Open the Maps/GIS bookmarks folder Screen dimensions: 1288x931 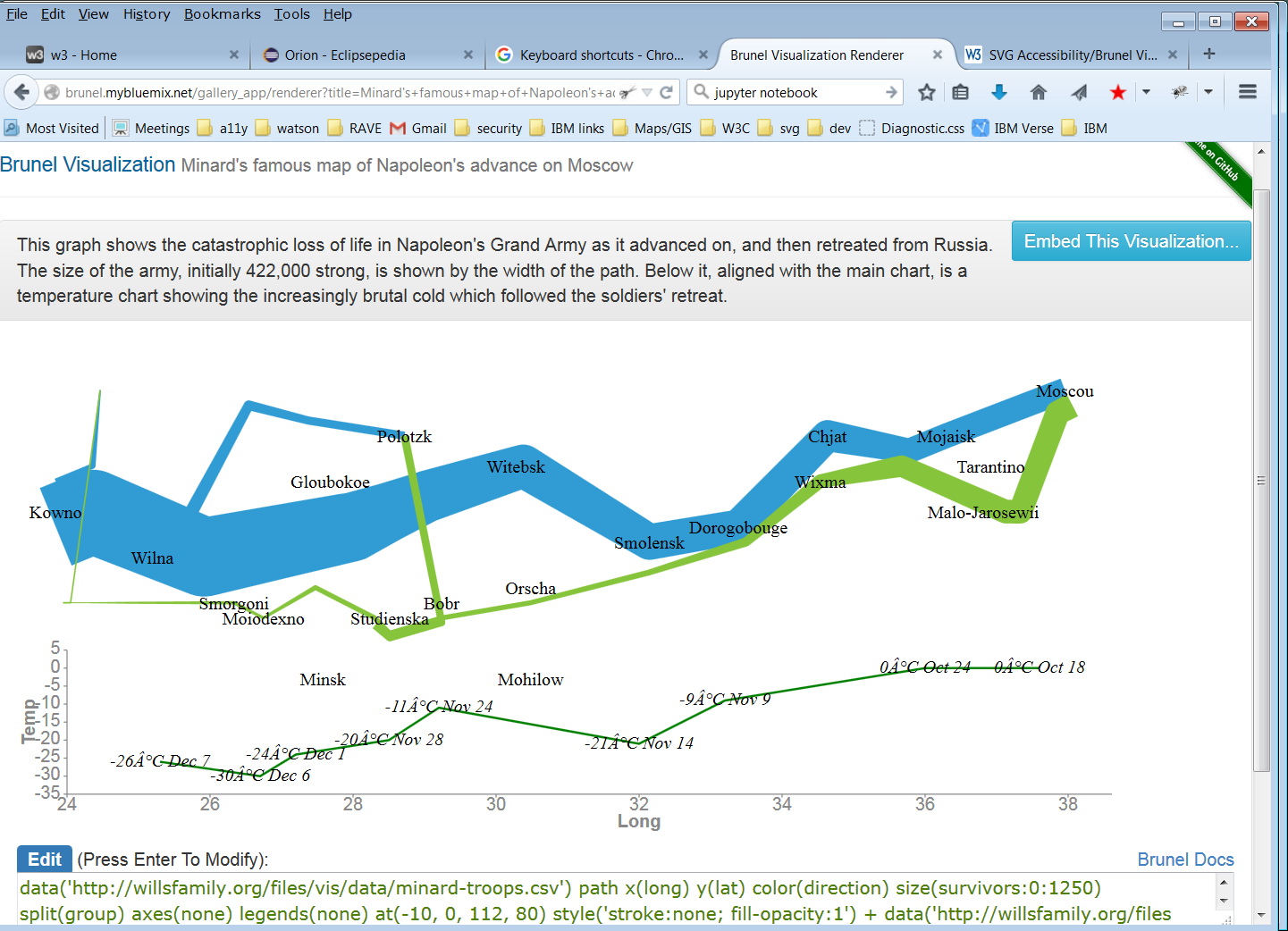click(662, 129)
